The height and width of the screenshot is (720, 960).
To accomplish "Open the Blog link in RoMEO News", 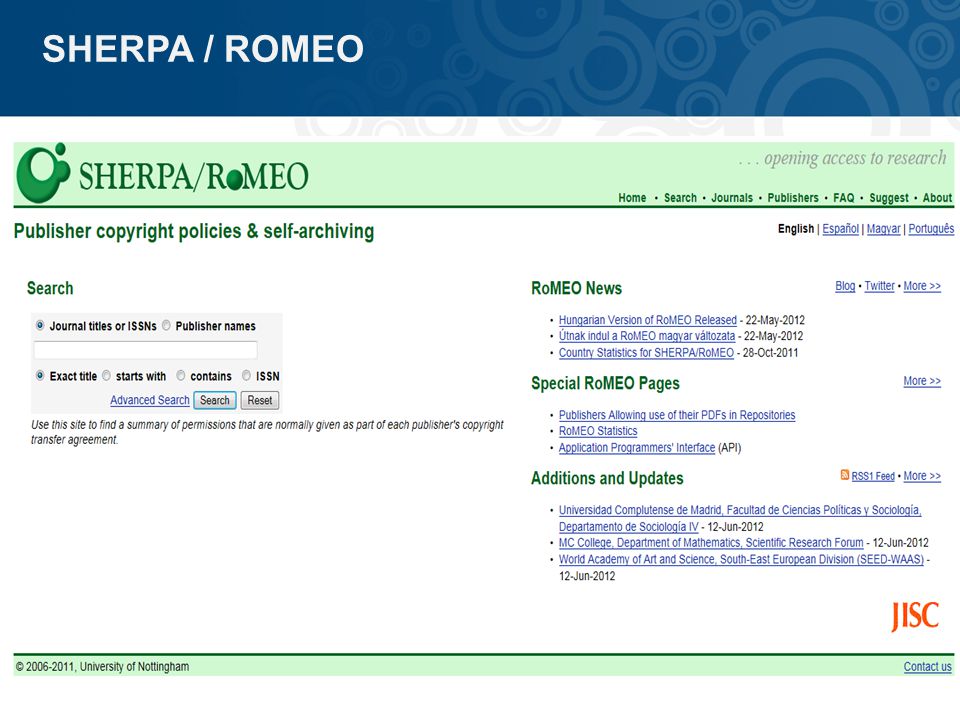I will click(x=845, y=286).
